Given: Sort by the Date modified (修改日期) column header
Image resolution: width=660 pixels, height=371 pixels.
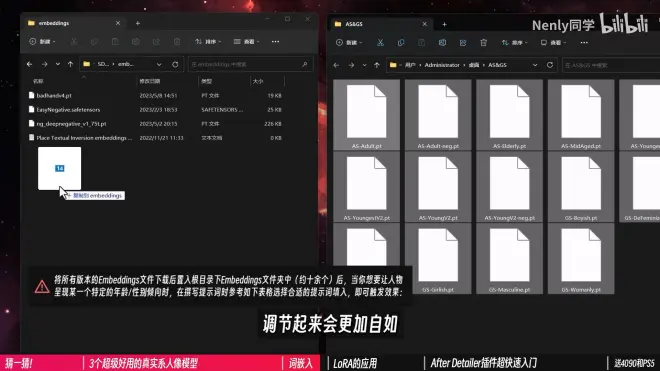Looking at the screenshot, I should pyautogui.click(x=150, y=81).
